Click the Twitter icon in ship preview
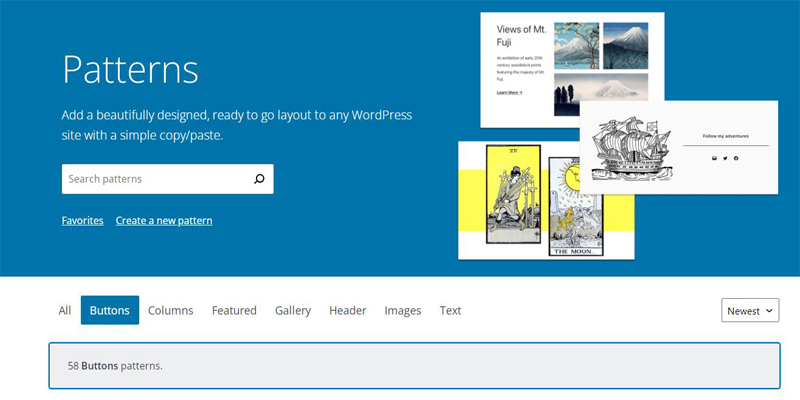The image size is (800, 400). (725, 158)
